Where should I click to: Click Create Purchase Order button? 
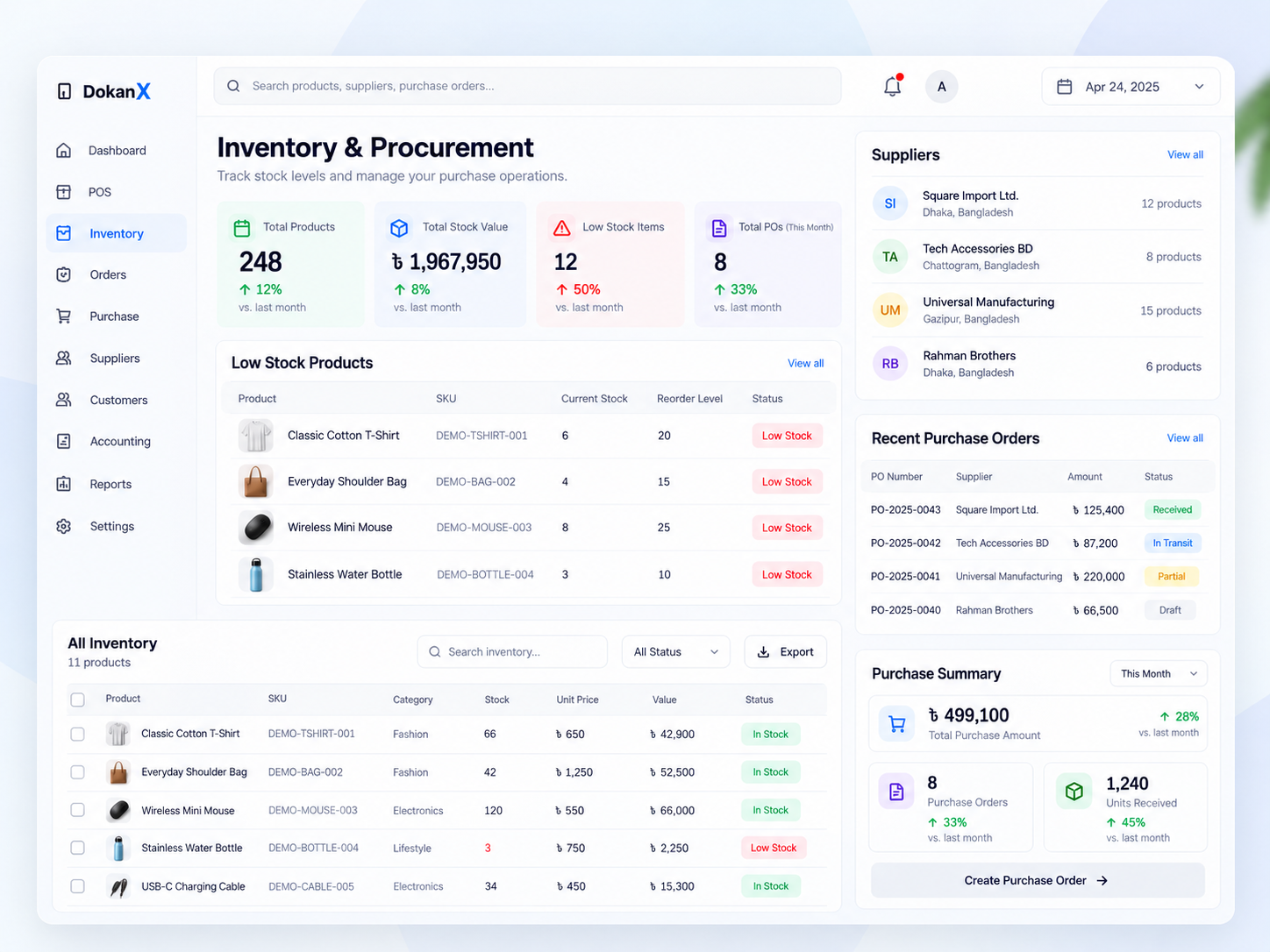[1038, 880]
